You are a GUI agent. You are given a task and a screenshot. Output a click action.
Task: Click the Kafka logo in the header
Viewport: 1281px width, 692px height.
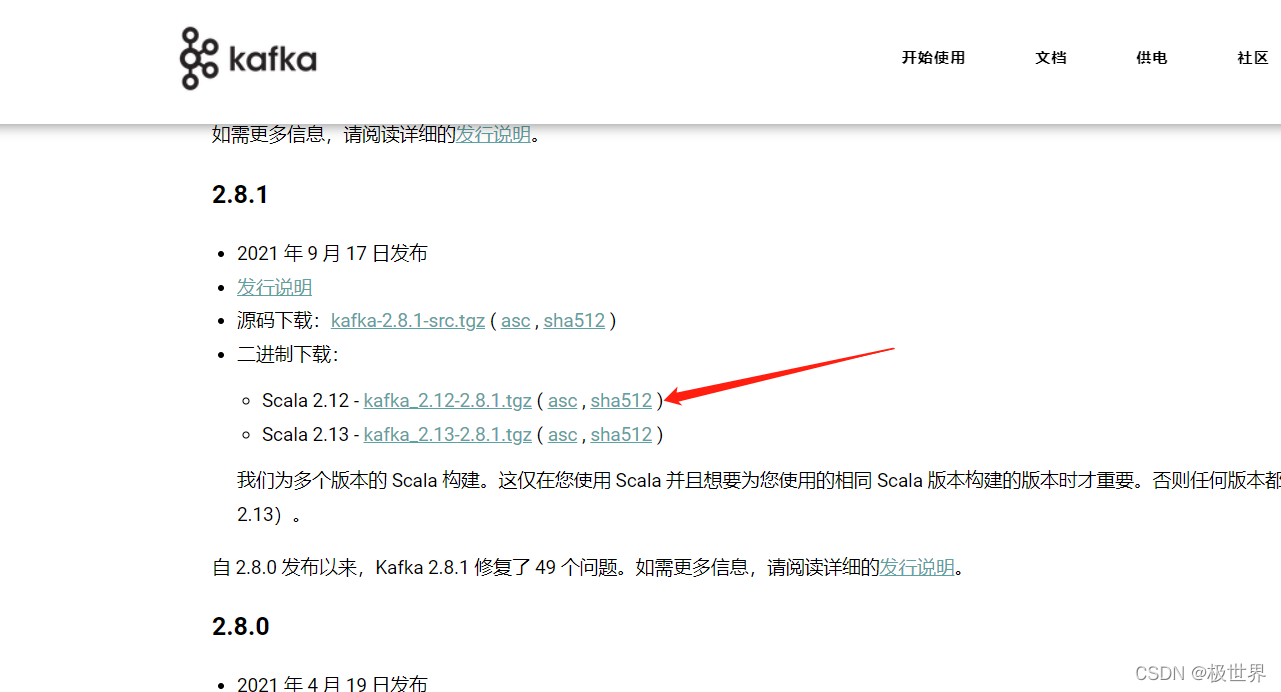pos(248,58)
